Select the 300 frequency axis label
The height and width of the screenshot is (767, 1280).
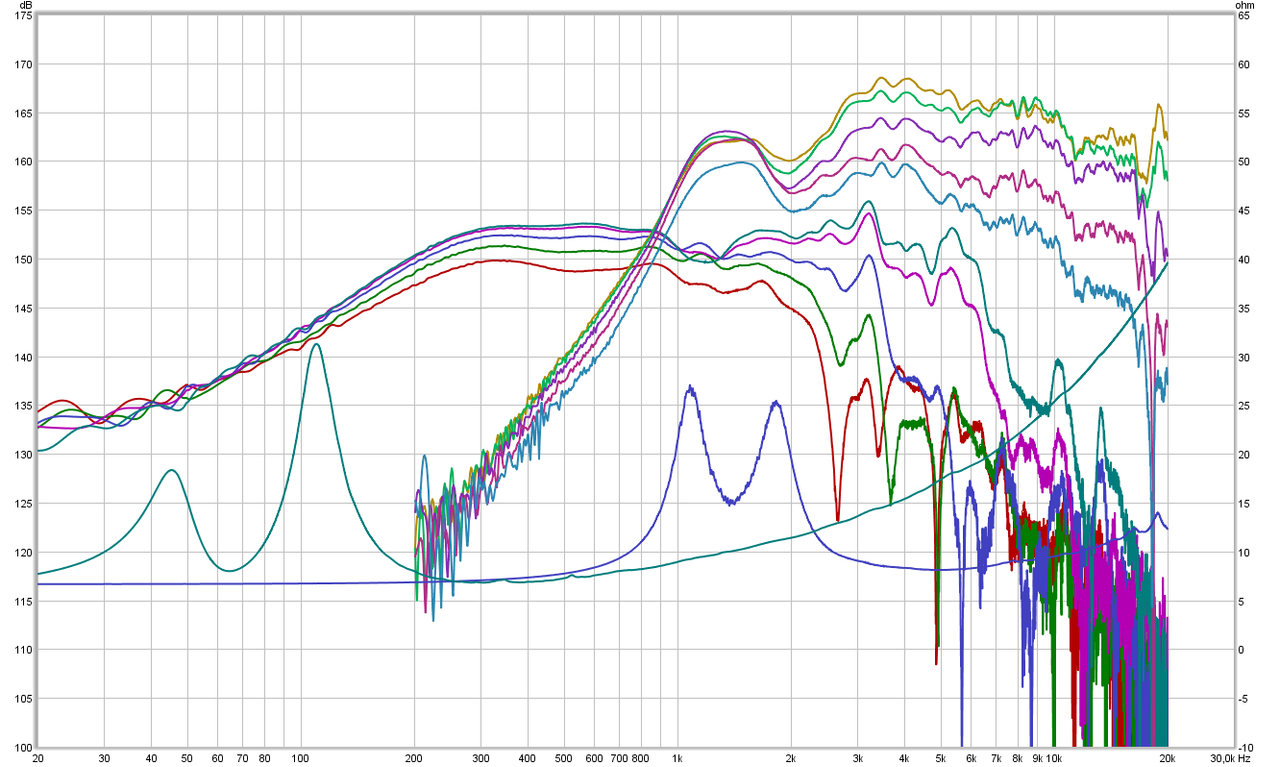coord(481,758)
